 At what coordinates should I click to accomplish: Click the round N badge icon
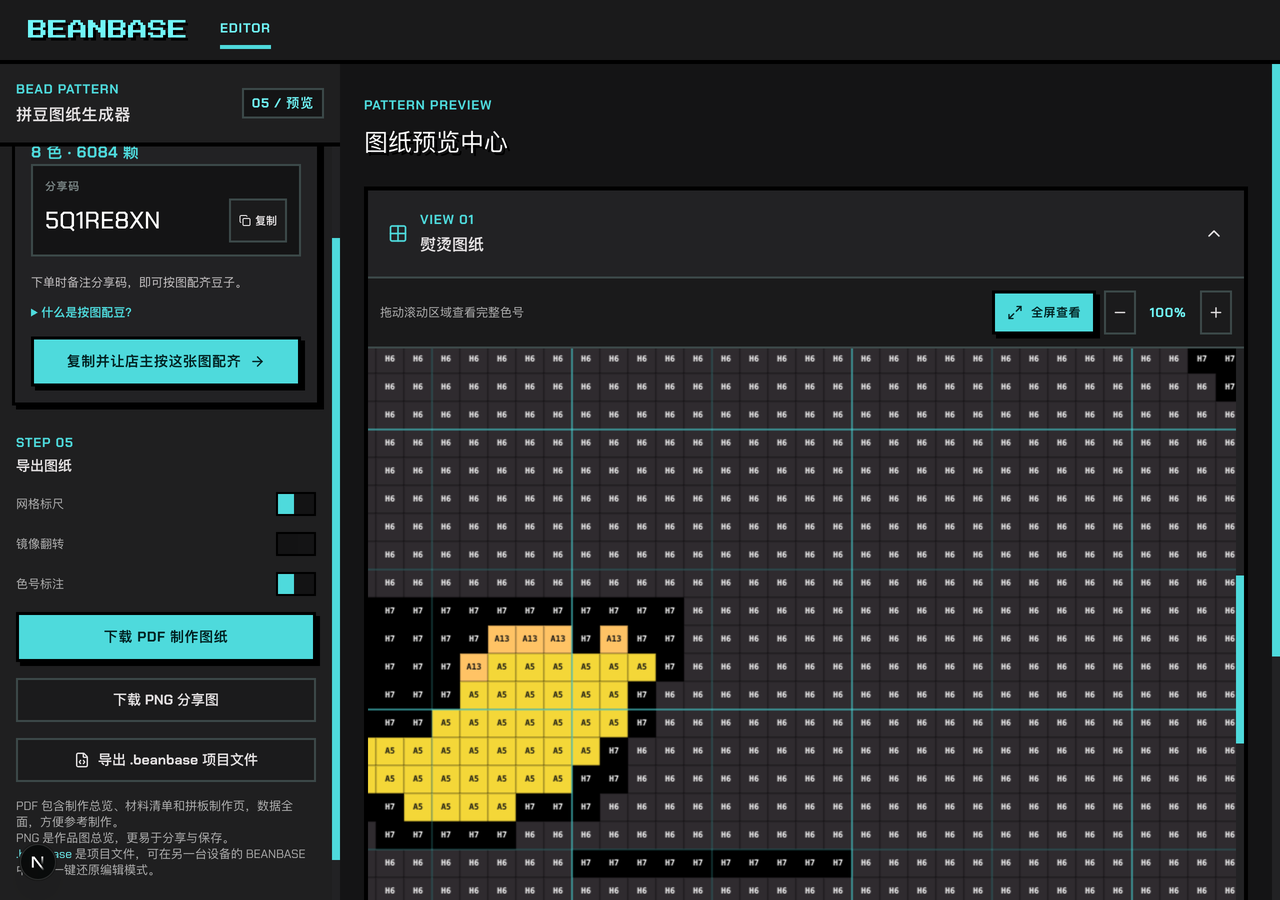(38, 862)
